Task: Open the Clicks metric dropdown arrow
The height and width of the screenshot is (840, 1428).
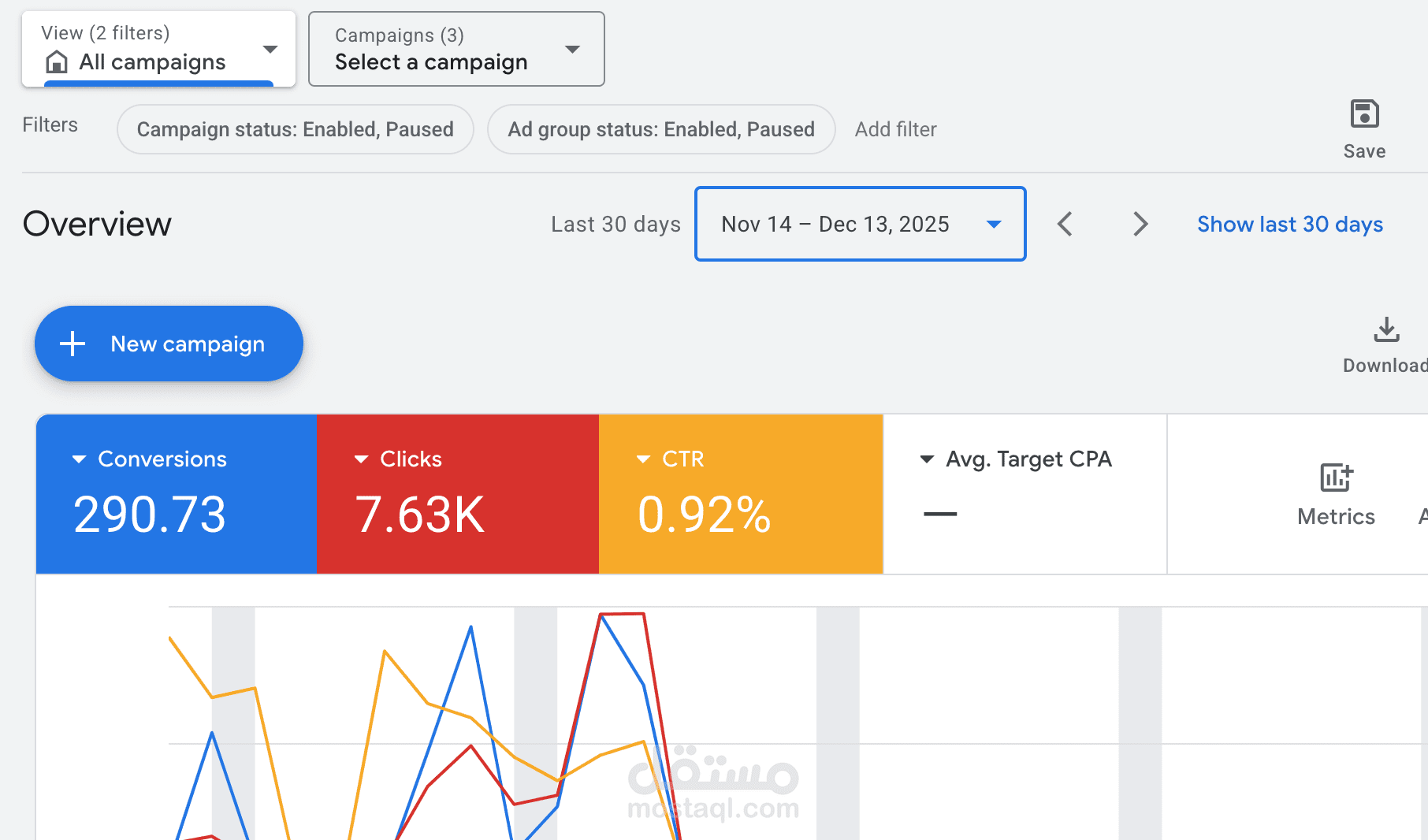Action: pos(361,459)
